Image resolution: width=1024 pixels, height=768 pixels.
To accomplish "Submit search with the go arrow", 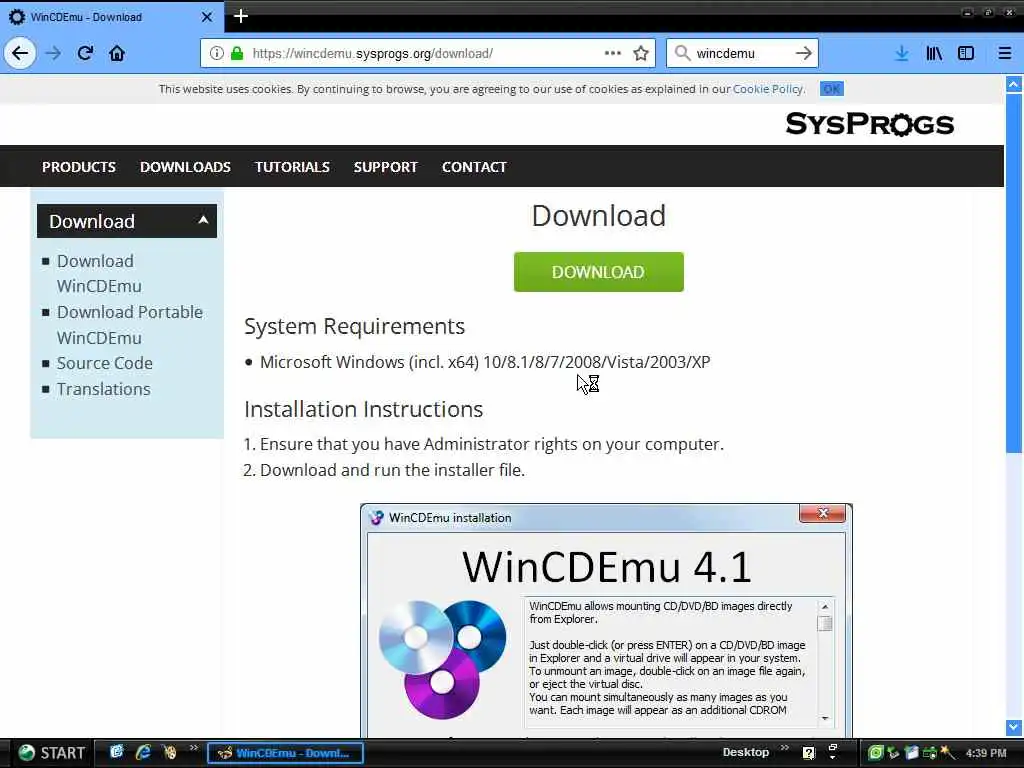I will [x=804, y=53].
